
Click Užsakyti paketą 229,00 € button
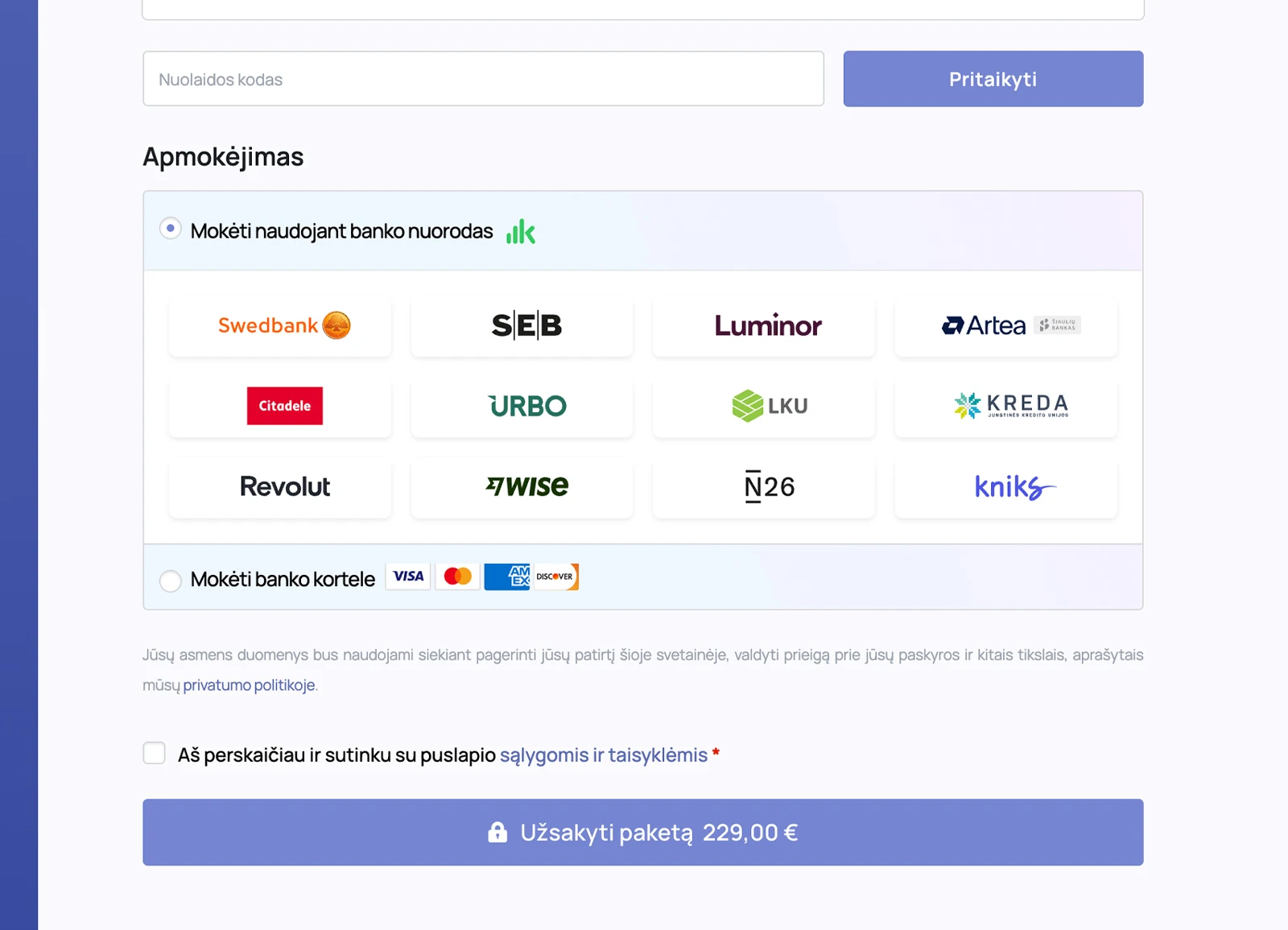(x=642, y=833)
